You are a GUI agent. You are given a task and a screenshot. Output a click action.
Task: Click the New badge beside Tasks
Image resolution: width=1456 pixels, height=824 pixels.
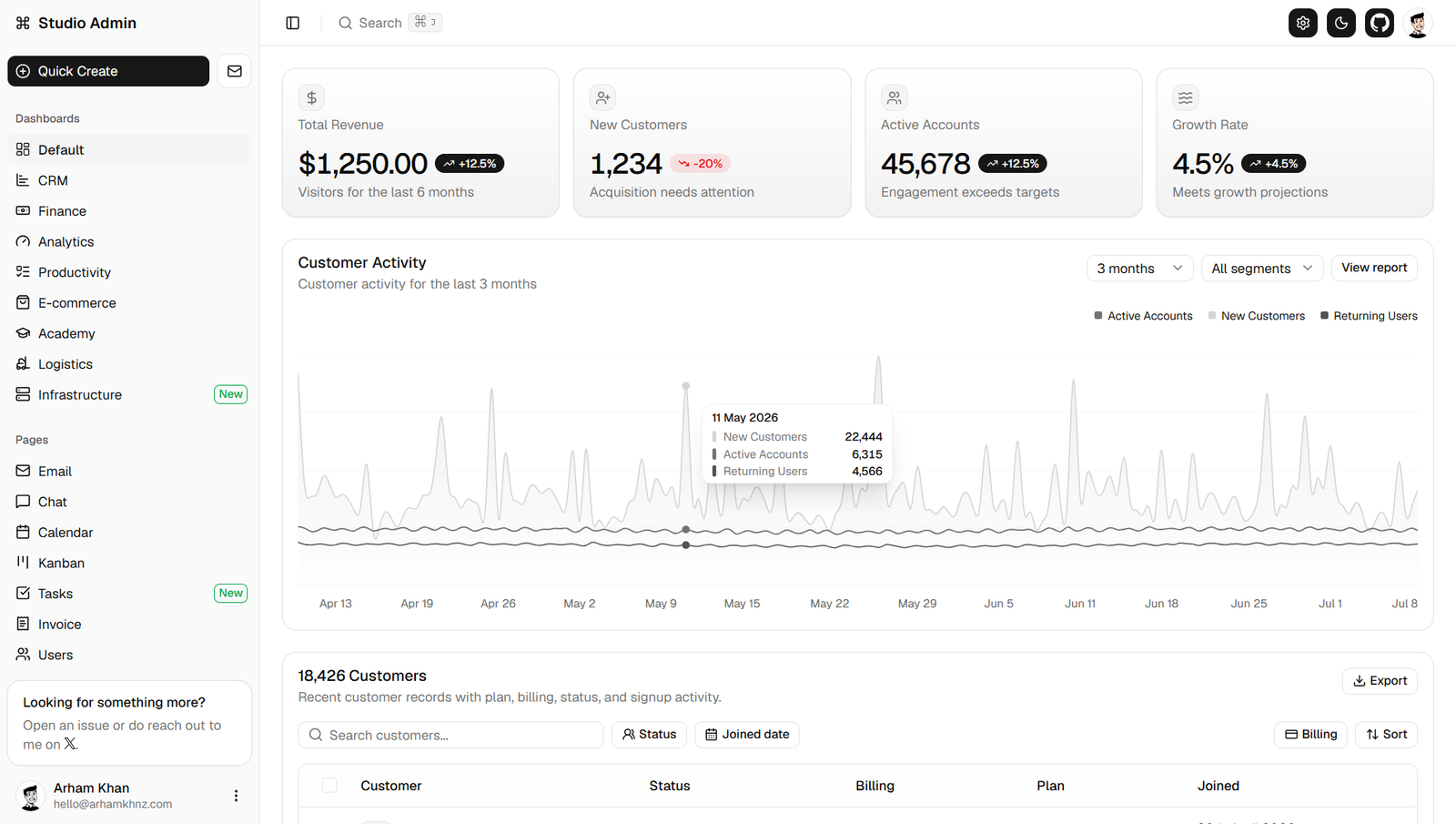point(231,593)
